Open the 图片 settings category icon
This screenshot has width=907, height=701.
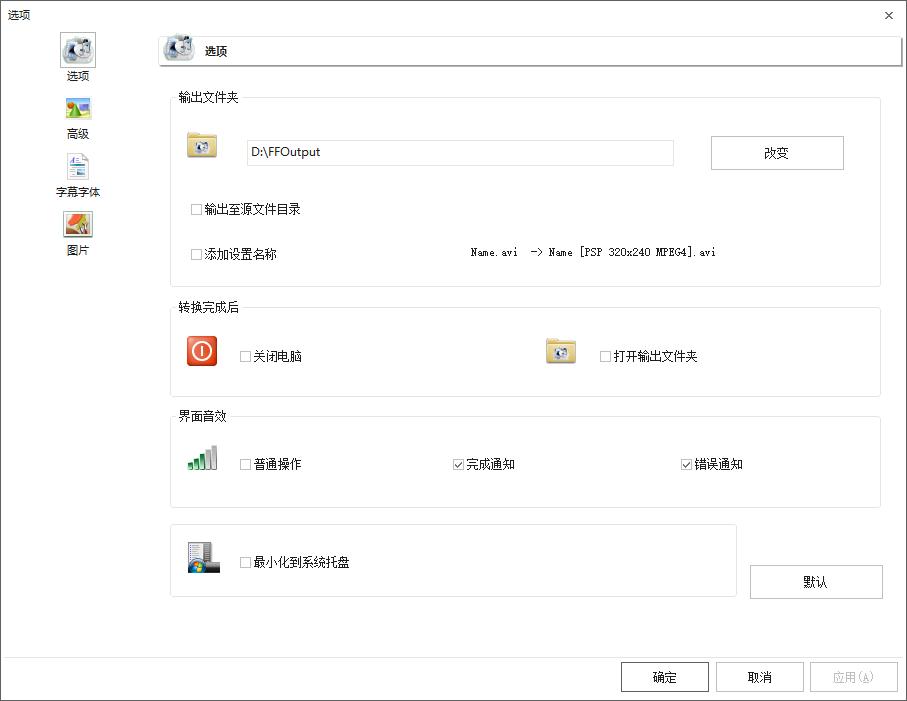pyautogui.click(x=78, y=224)
